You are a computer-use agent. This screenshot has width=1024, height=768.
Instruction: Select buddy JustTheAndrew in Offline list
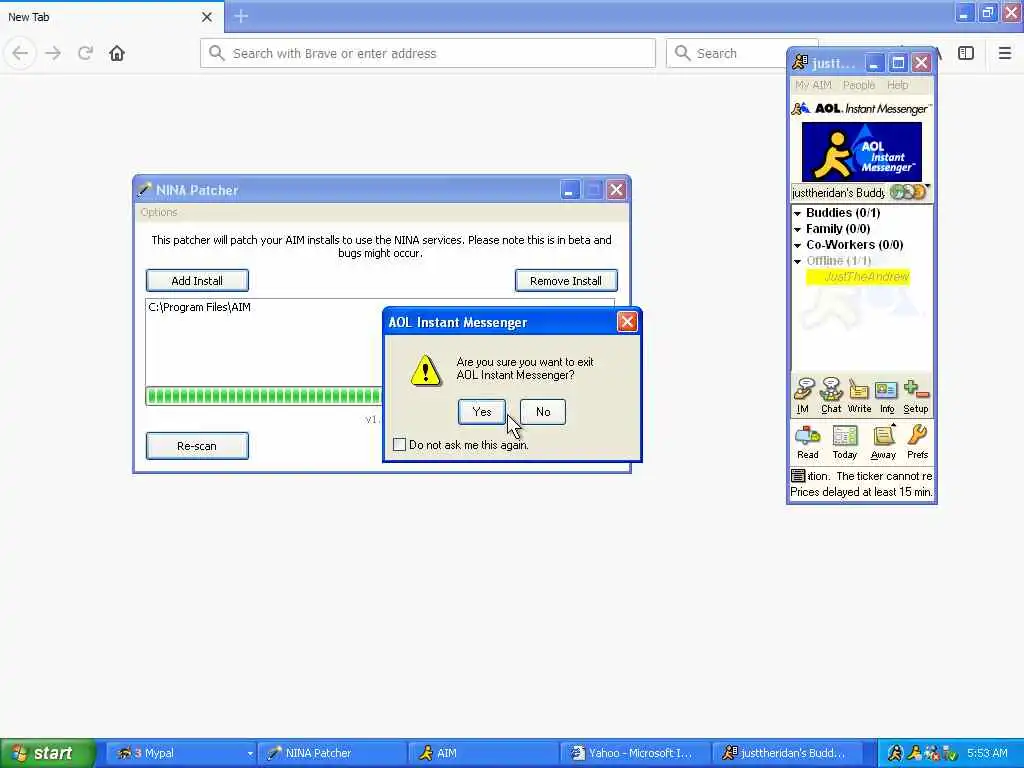coord(858,277)
